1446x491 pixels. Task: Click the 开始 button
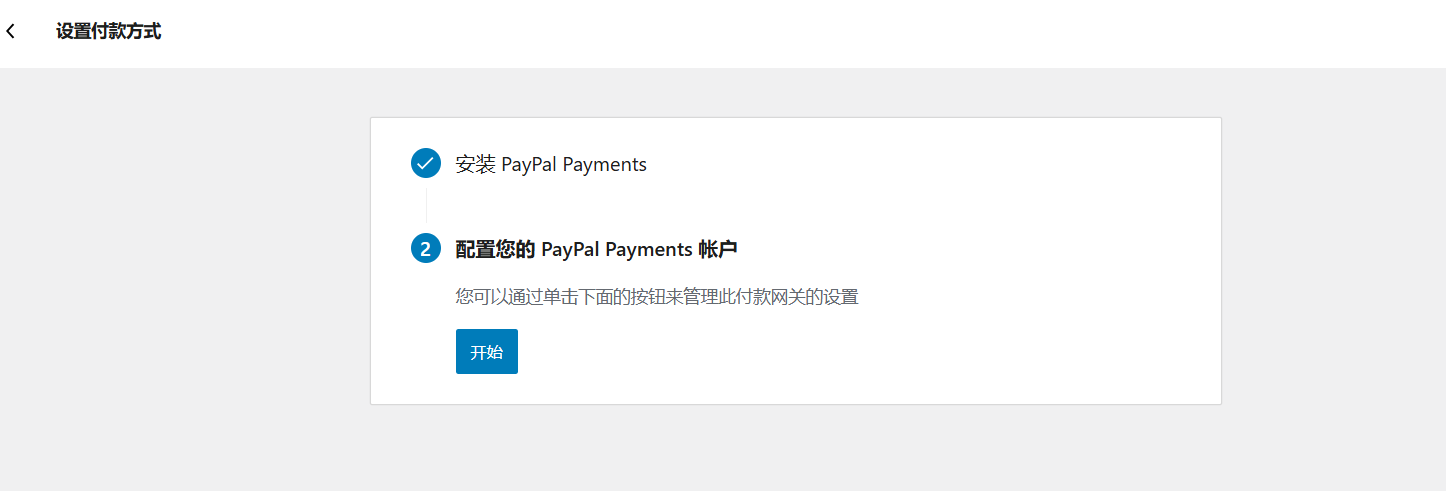click(x=487, y=352)
